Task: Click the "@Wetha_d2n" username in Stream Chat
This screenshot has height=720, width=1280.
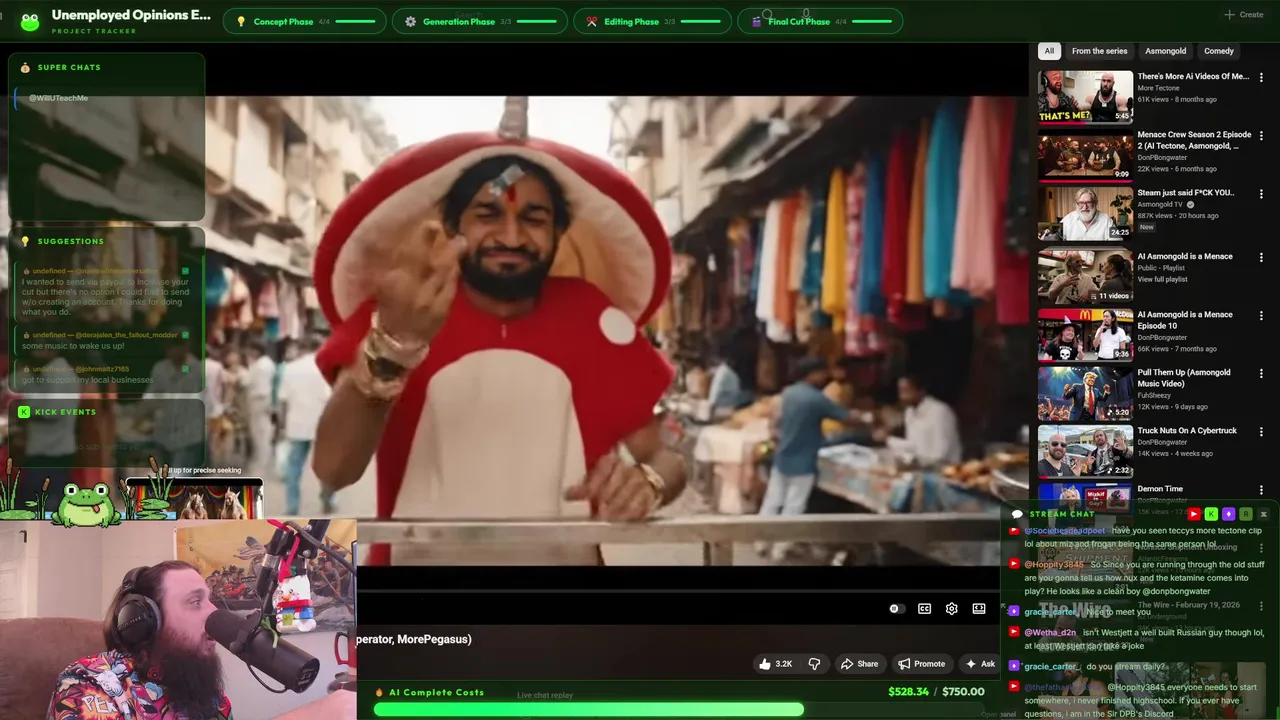Action: click(1050, 633)
